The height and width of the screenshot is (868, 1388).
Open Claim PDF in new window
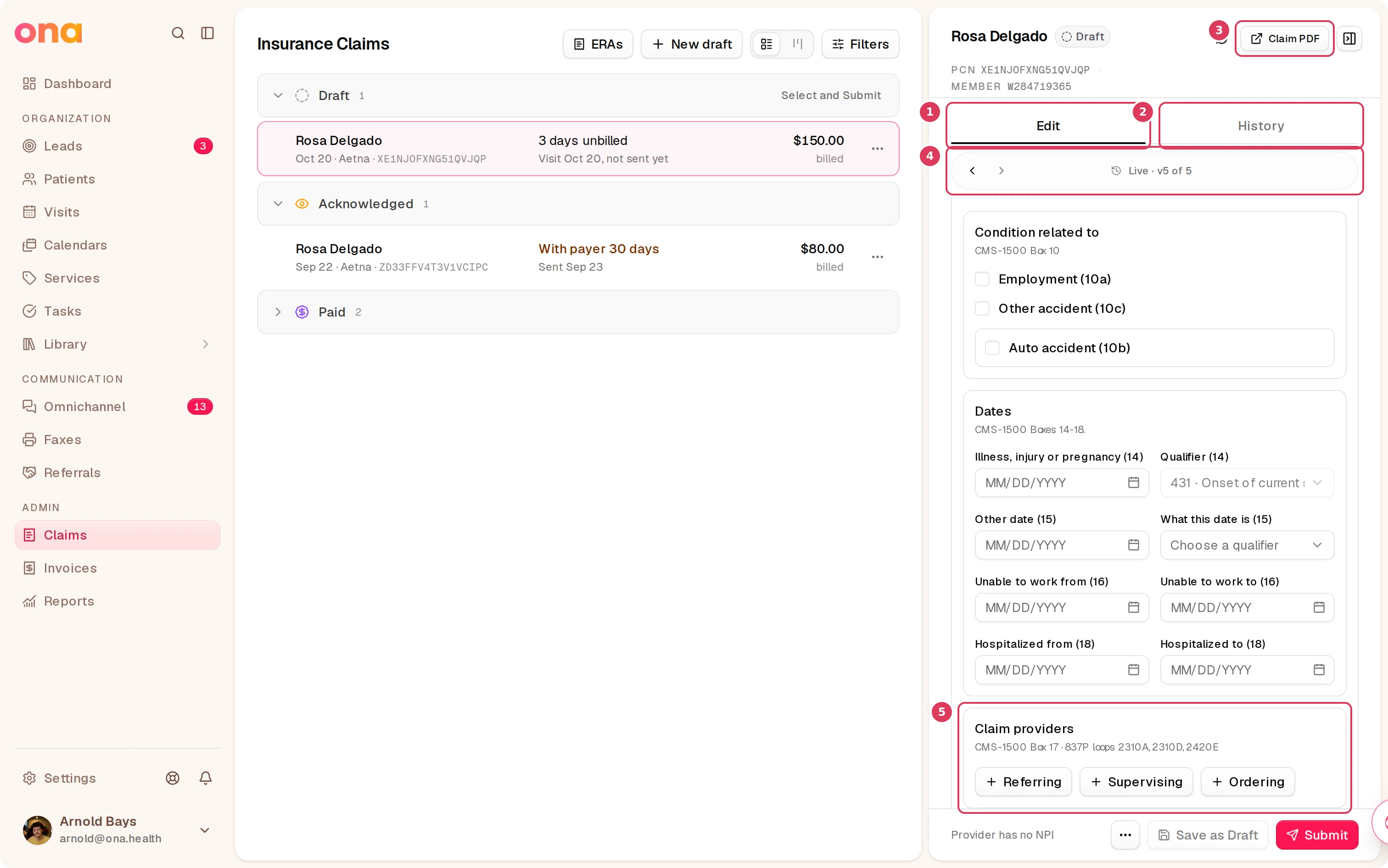pos(1285,39)
